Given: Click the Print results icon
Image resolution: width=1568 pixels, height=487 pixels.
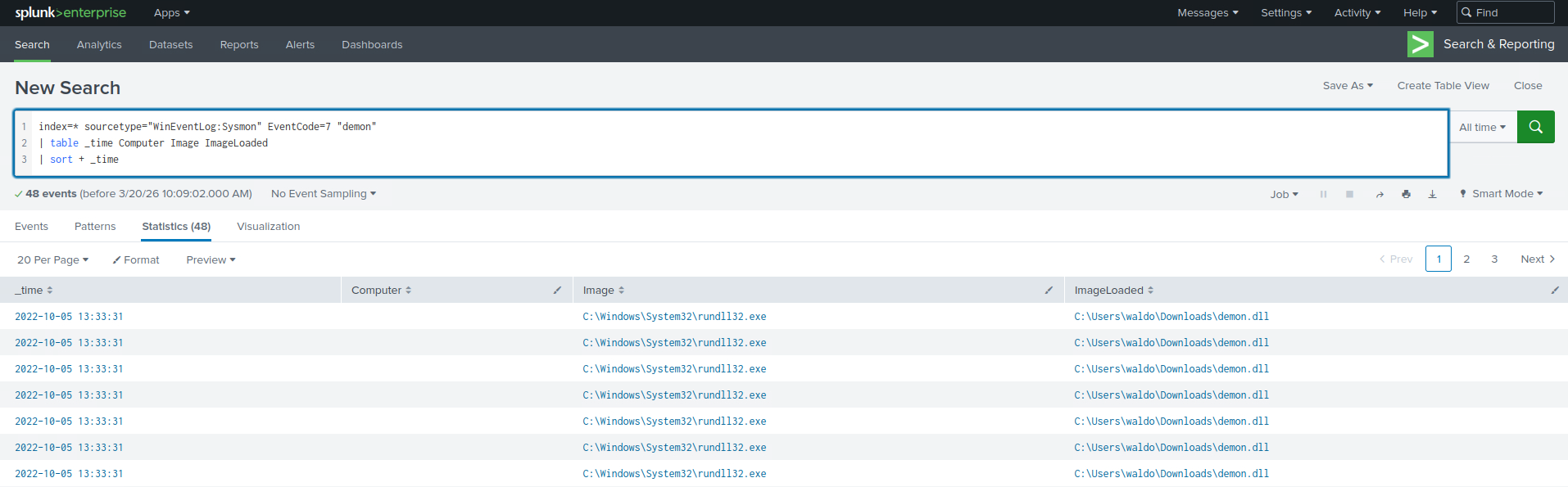Looking at the screenshot, I should point(1406,195).
